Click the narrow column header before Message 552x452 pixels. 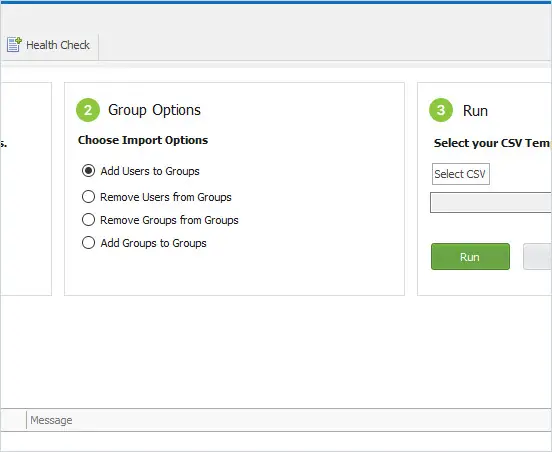tap(13, 420)
